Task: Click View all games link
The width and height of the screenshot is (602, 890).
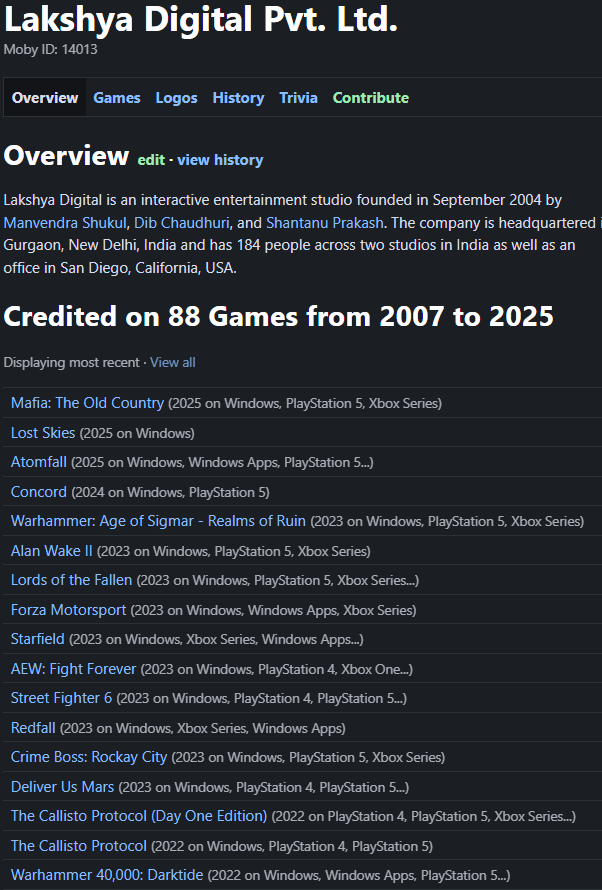Action: (172, 362)
